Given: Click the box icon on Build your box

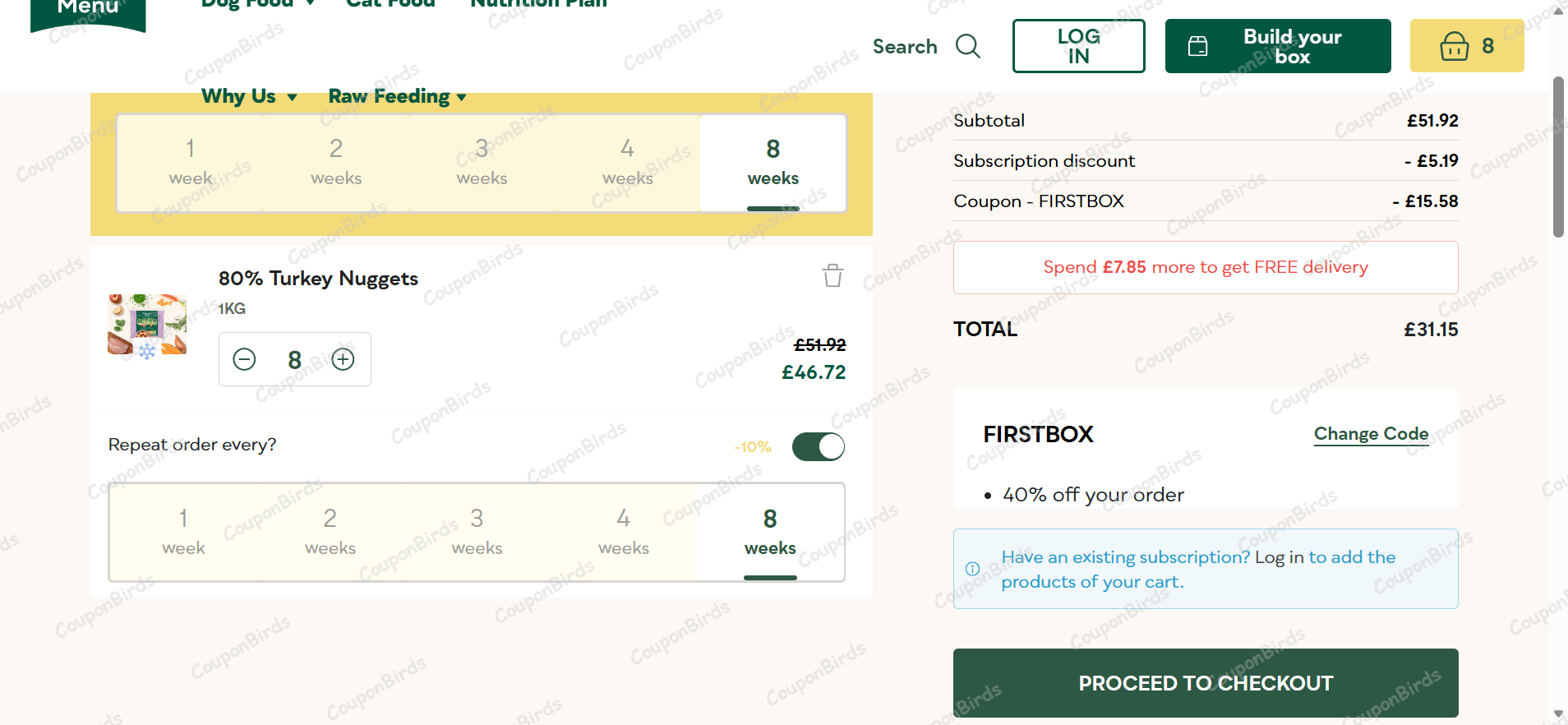Looking at the screenshot, I should pyautogui.click(x=1198, y=46).
